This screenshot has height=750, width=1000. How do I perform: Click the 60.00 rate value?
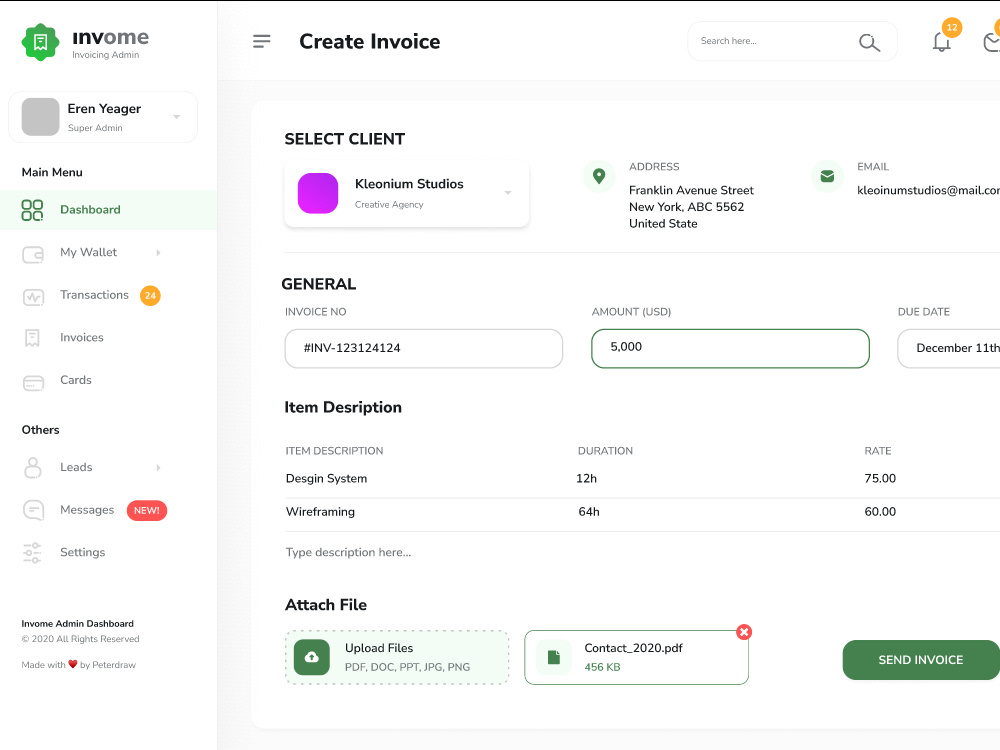[x=880, y=511]
